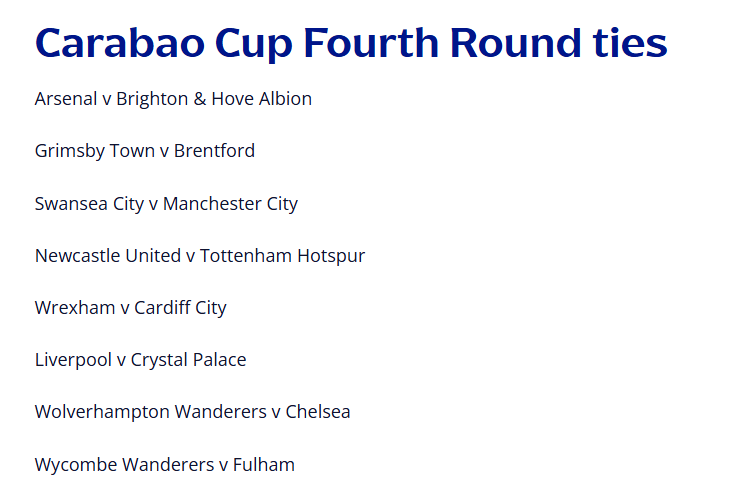
Task: Select the Wycombe Wanderers team name
Action: pos(124,465)
